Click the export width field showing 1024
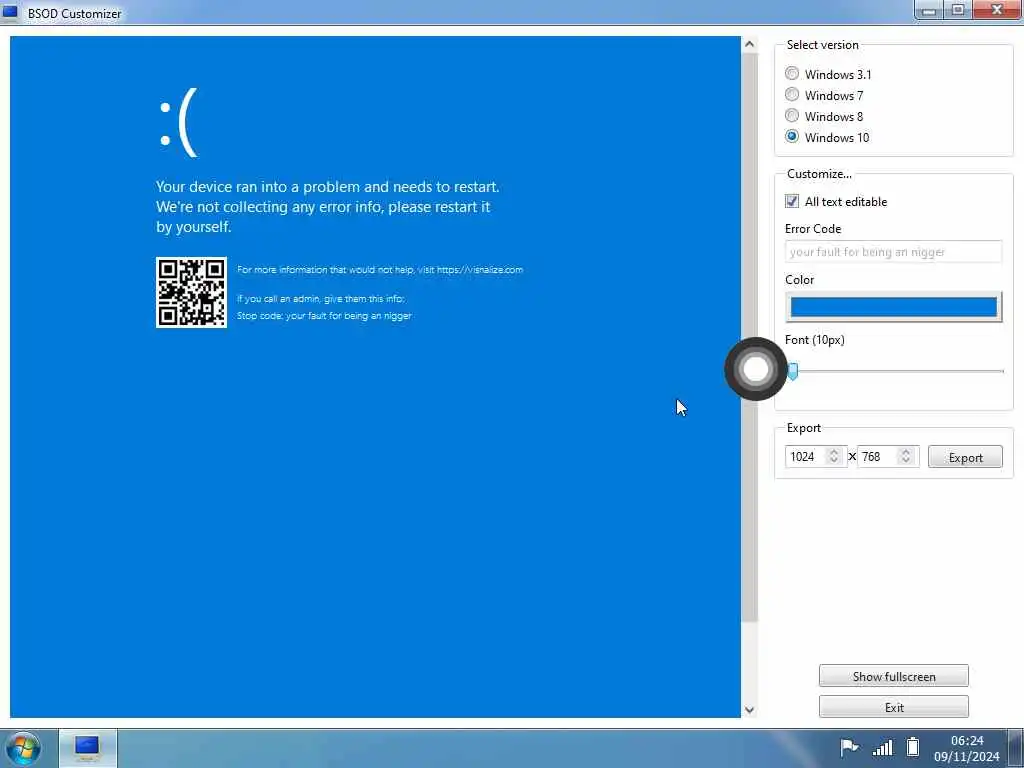Image resolution: width=1024 pixels, height=768 pixels. point(807,456)
